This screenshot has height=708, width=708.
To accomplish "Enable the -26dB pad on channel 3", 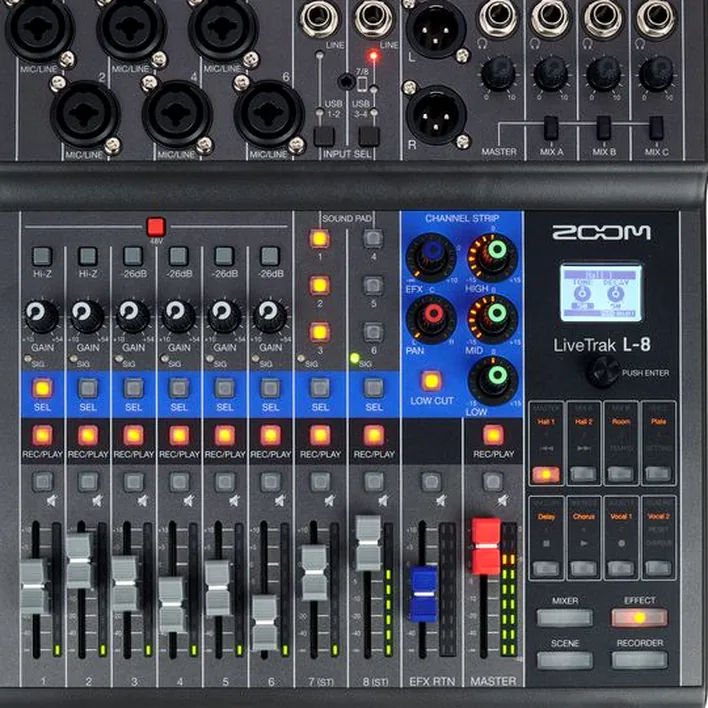I will pyautogui.click(x=133, y=256).
